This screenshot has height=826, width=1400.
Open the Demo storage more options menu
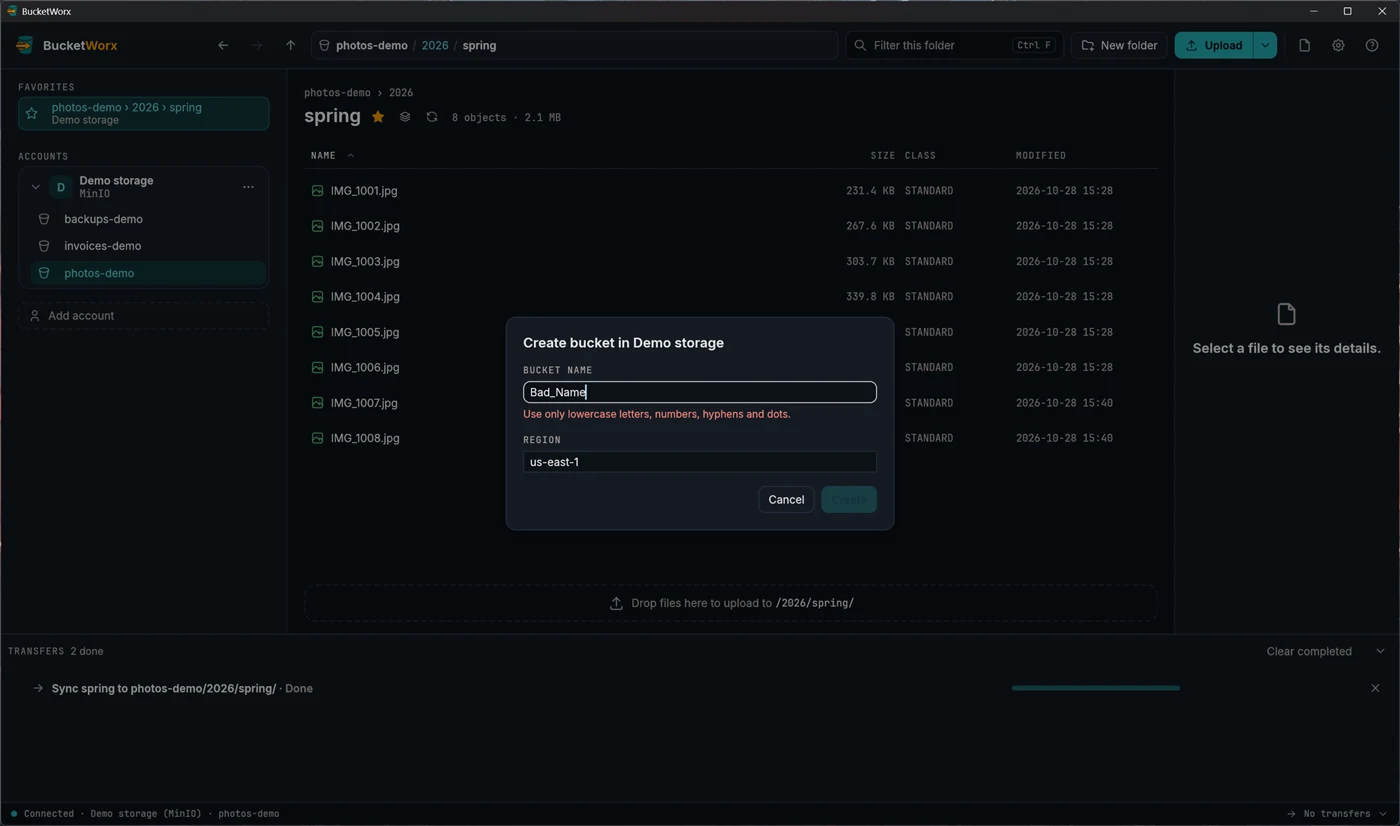(248, 187)
